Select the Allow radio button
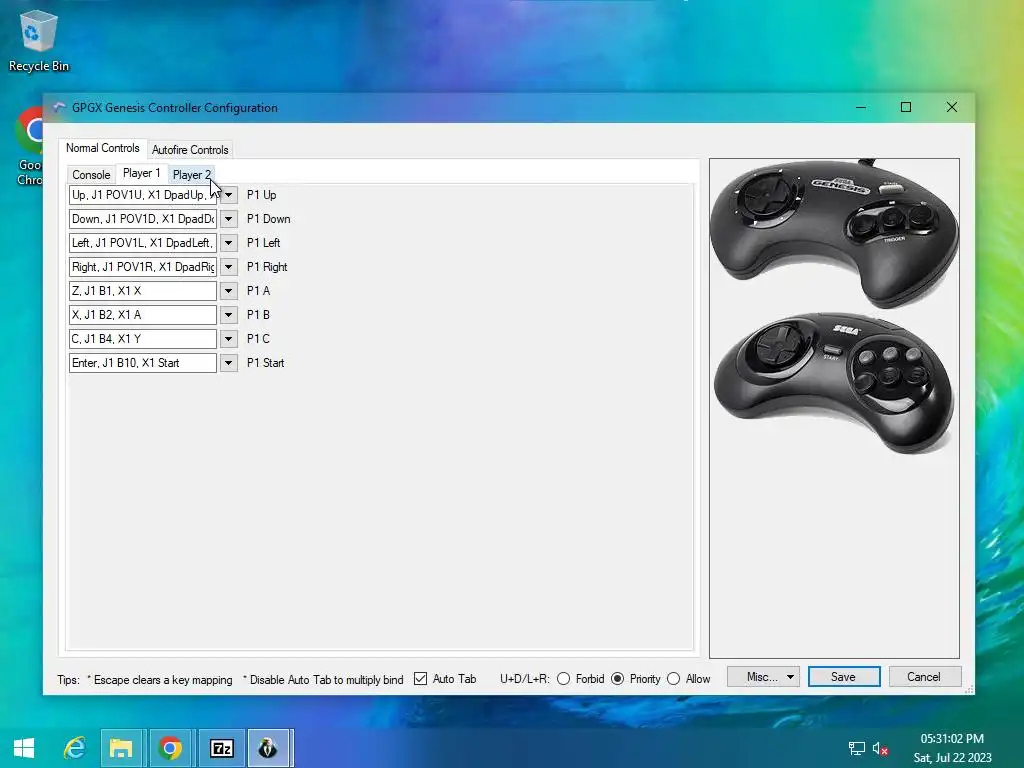 tap(673, 679)
